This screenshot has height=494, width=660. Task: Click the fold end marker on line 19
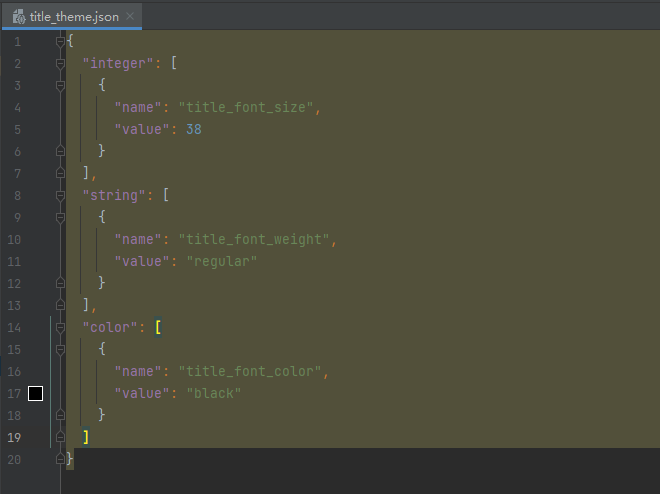click(x=60, y=437)
